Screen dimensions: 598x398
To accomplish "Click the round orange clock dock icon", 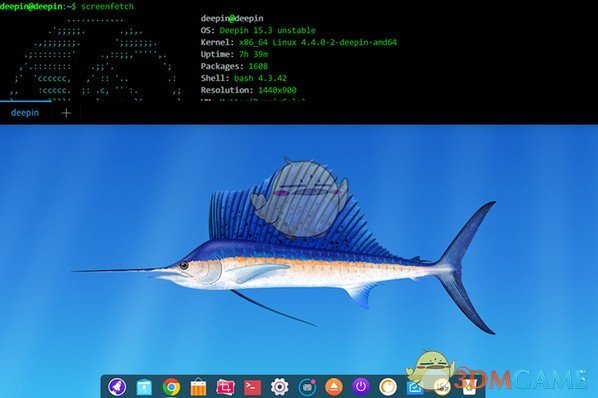I will [388, 387].
